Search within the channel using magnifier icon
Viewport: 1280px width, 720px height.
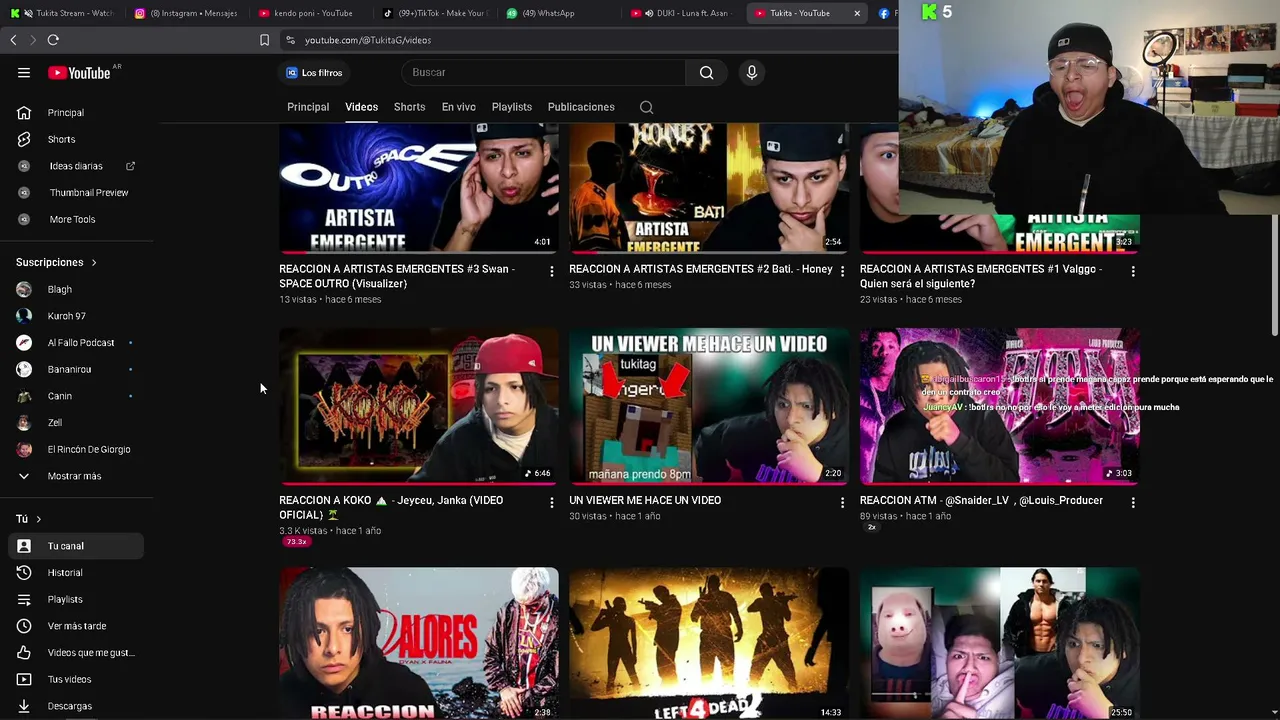pyautogui.click(x=647, y=107)
